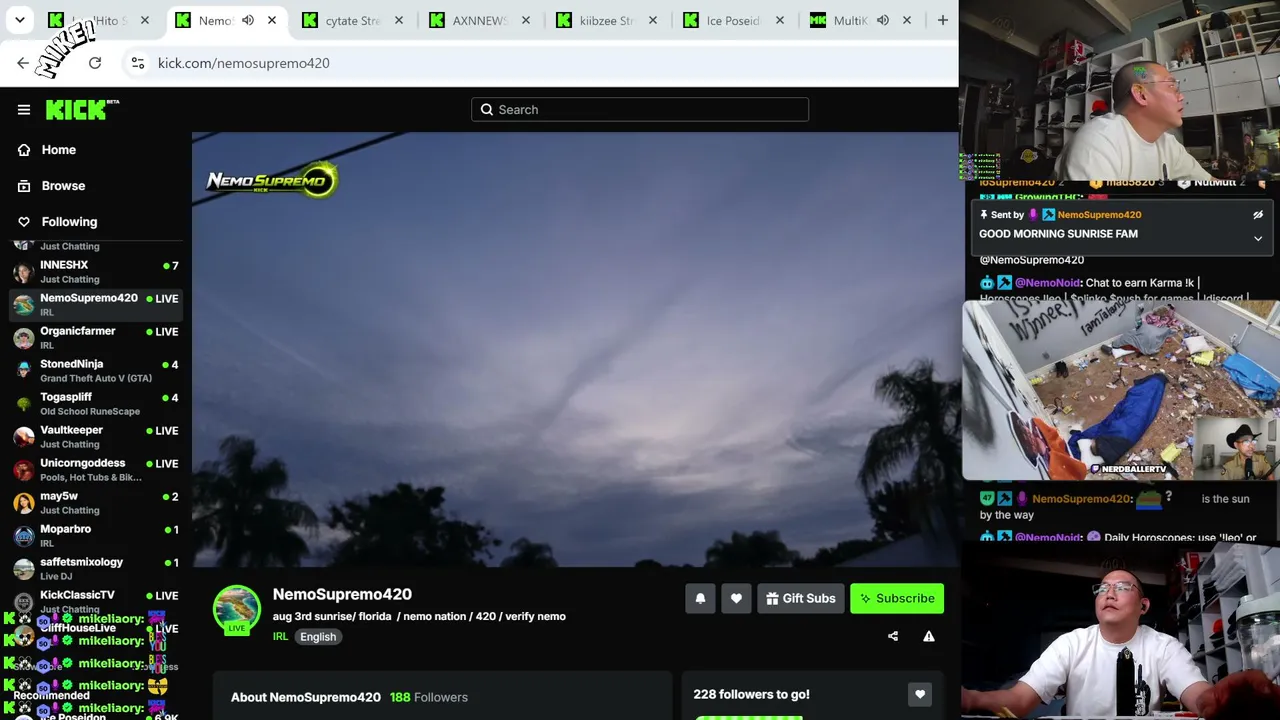This screenshot has width=1280, height=720.
Task: Open the Following link in sidebar
Action: pyautogui.click(x=69, y=222)
